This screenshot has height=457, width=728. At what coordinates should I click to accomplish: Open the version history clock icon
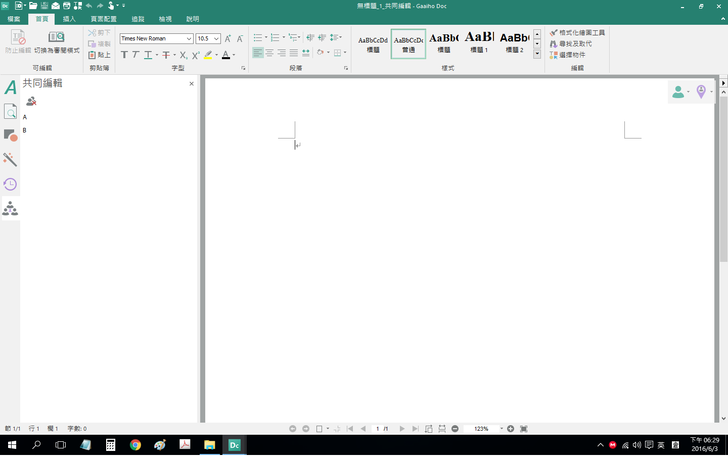pos(10,184)
